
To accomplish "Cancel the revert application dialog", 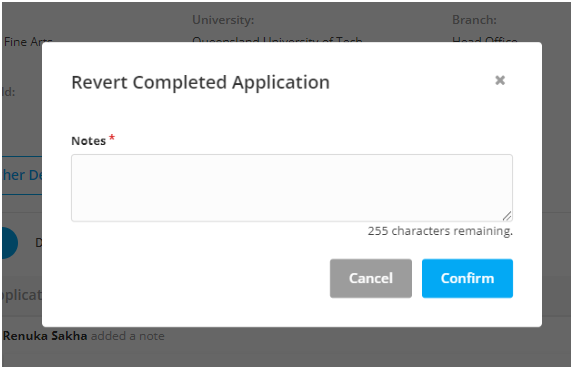I will coord(371,278).
